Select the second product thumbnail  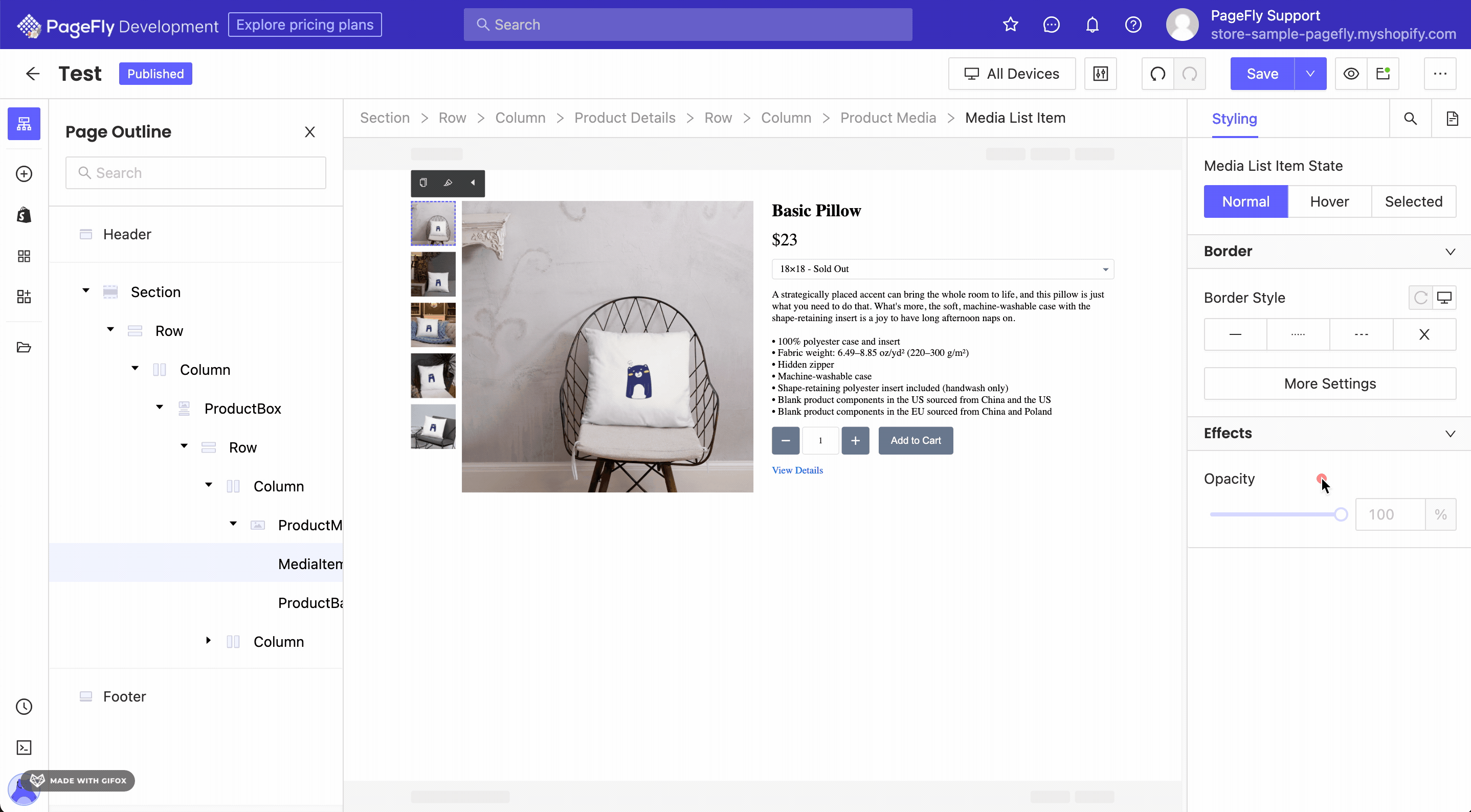click(433, 275)
